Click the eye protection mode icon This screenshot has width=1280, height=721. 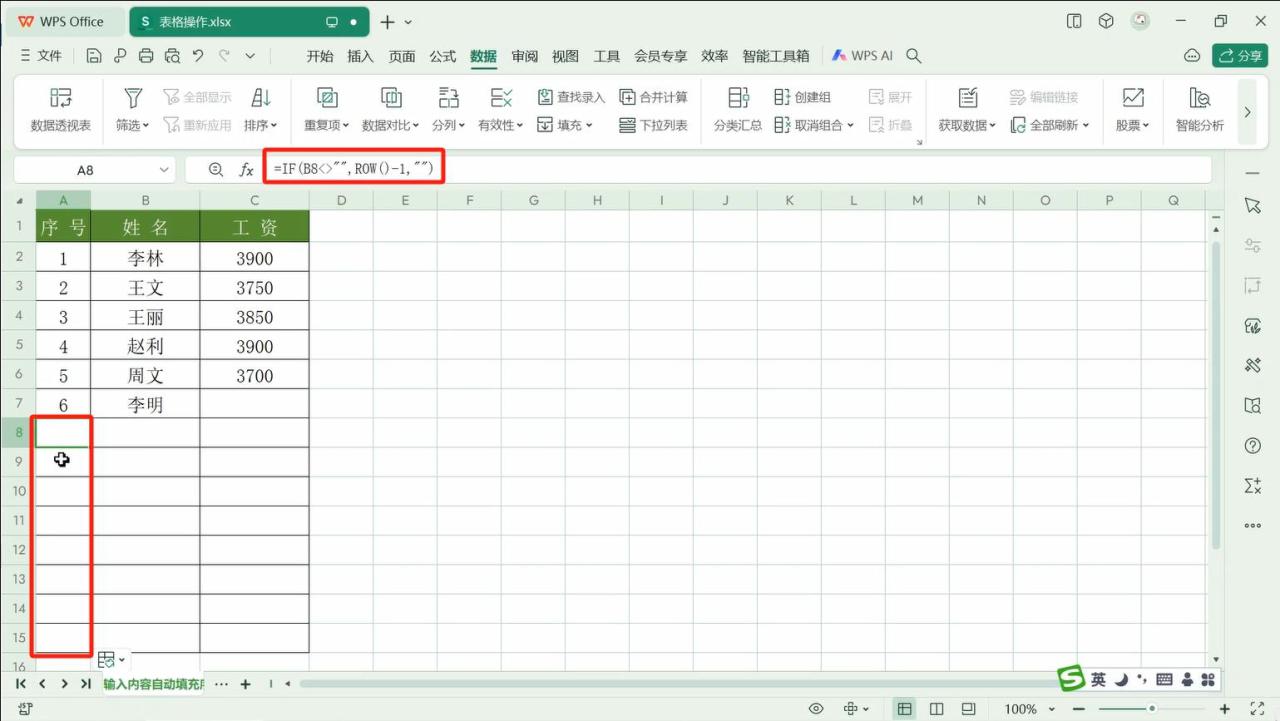point(816,709)
